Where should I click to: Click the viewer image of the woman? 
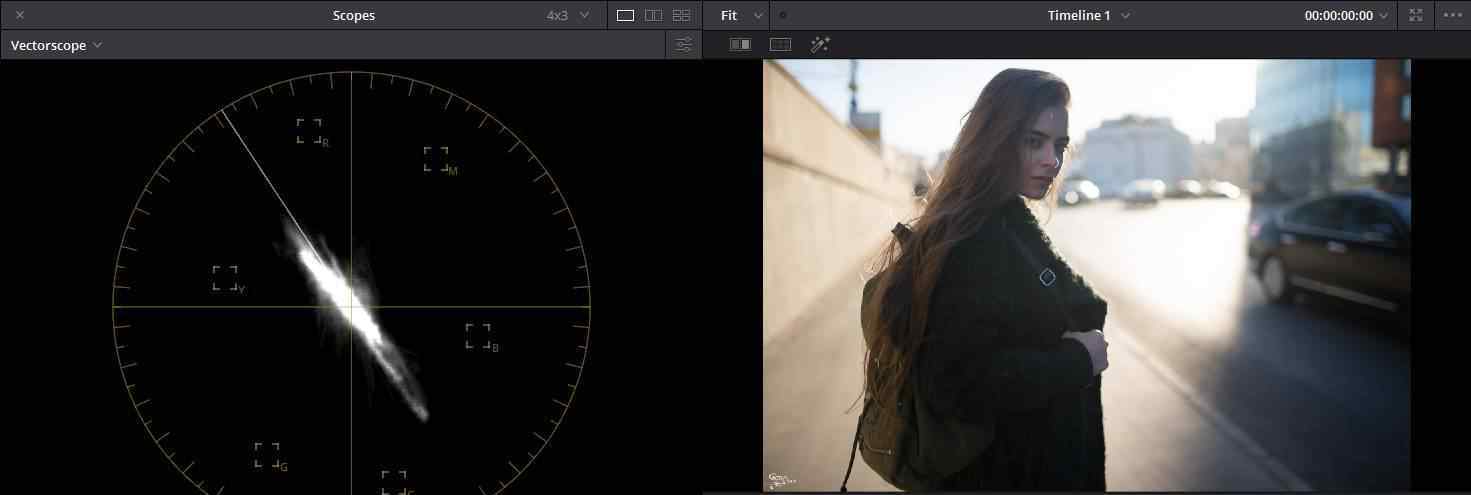coord(1086,275)
